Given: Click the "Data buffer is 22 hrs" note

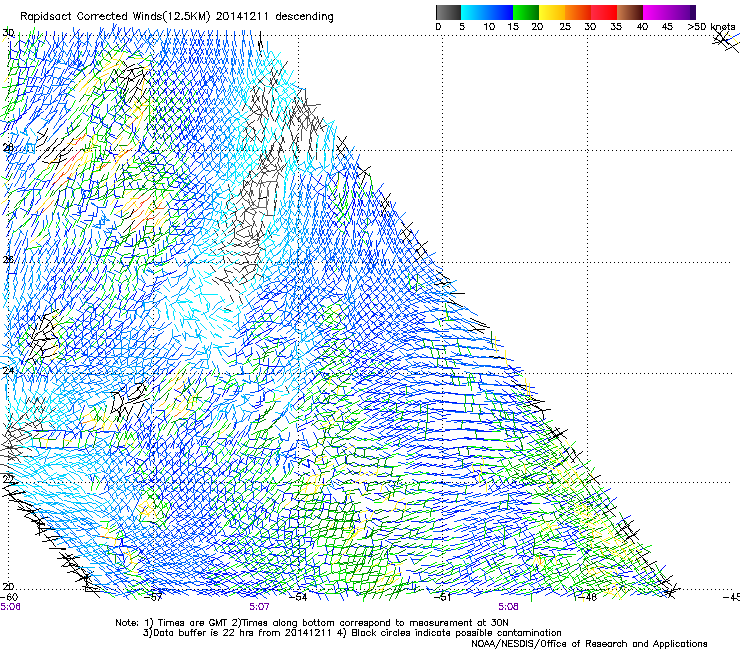Looking at the screenshot, I should (203, 633).
